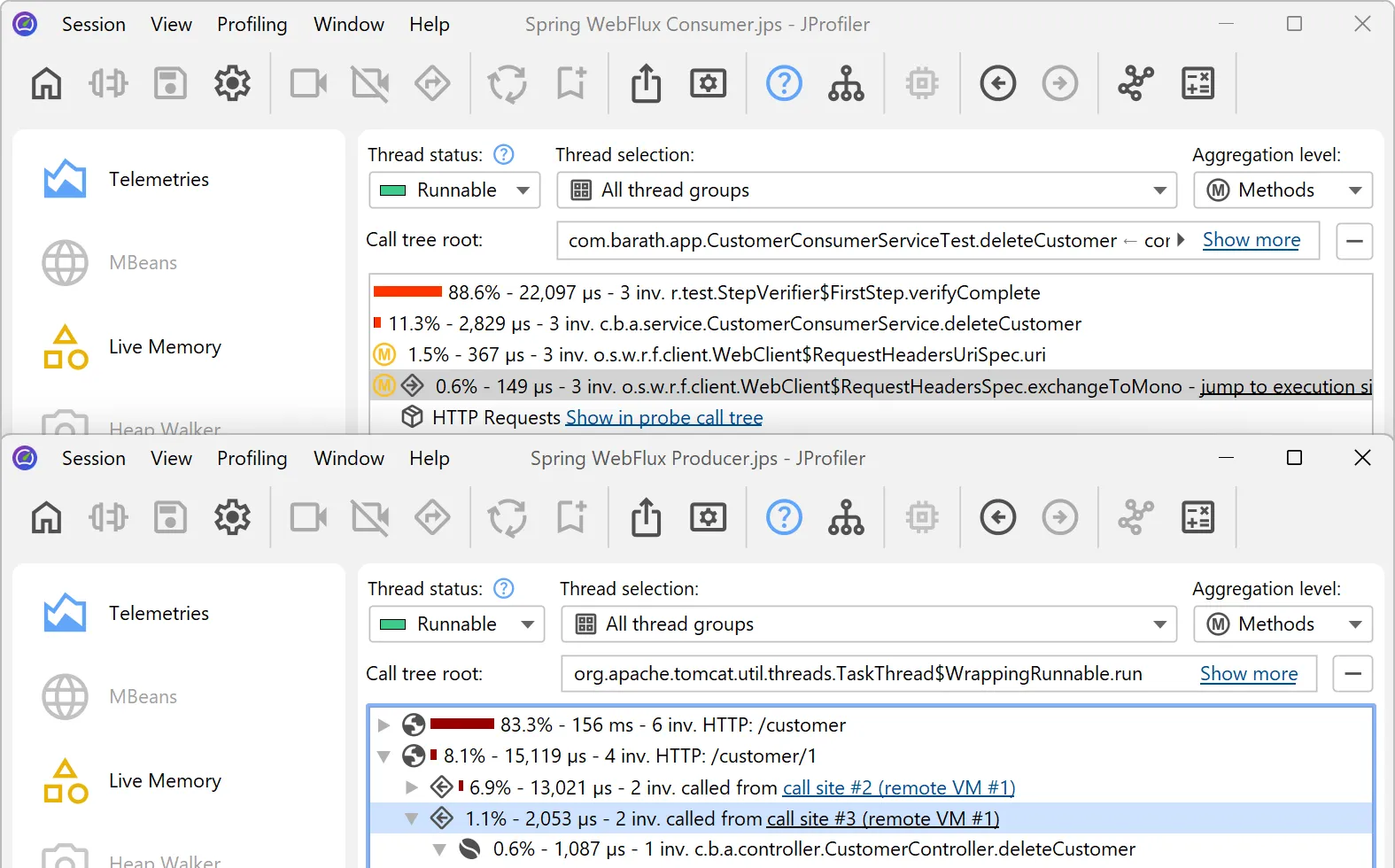Open Session Settings gear in Producer window

tap(232, 518)
